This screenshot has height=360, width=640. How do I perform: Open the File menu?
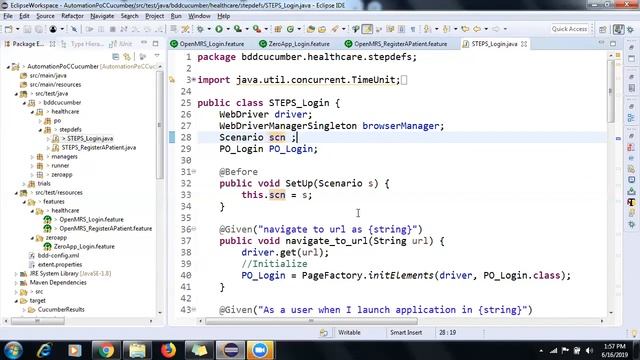pyautogui.click(x=8, y=16)
